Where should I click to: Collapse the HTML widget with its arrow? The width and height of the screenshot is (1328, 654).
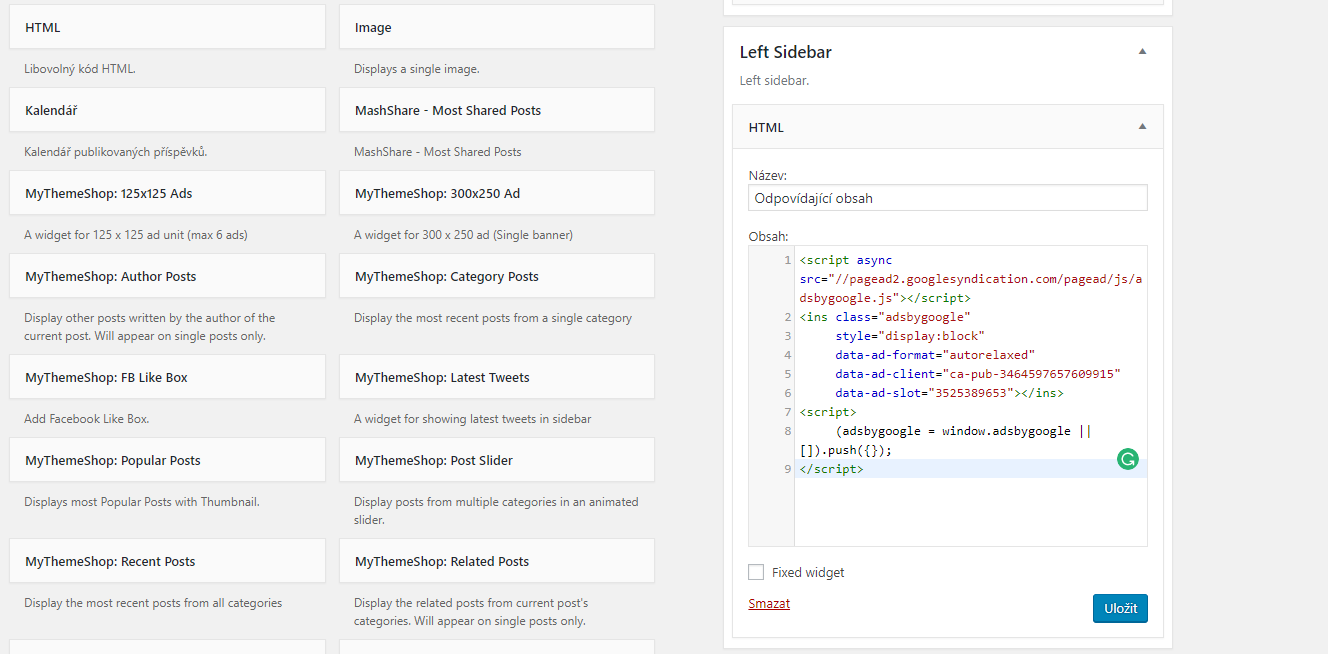click(1142, 127)
